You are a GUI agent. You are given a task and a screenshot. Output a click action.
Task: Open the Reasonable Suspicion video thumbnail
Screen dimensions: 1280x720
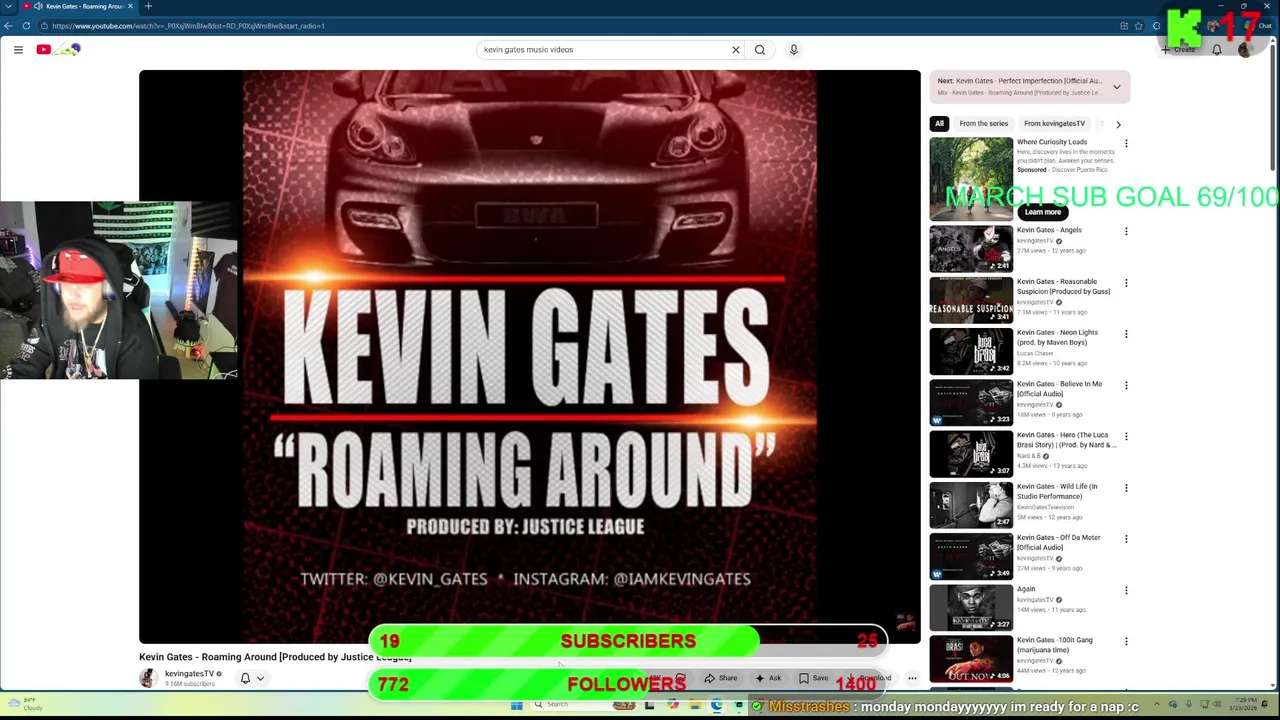(x=971, y=300)
